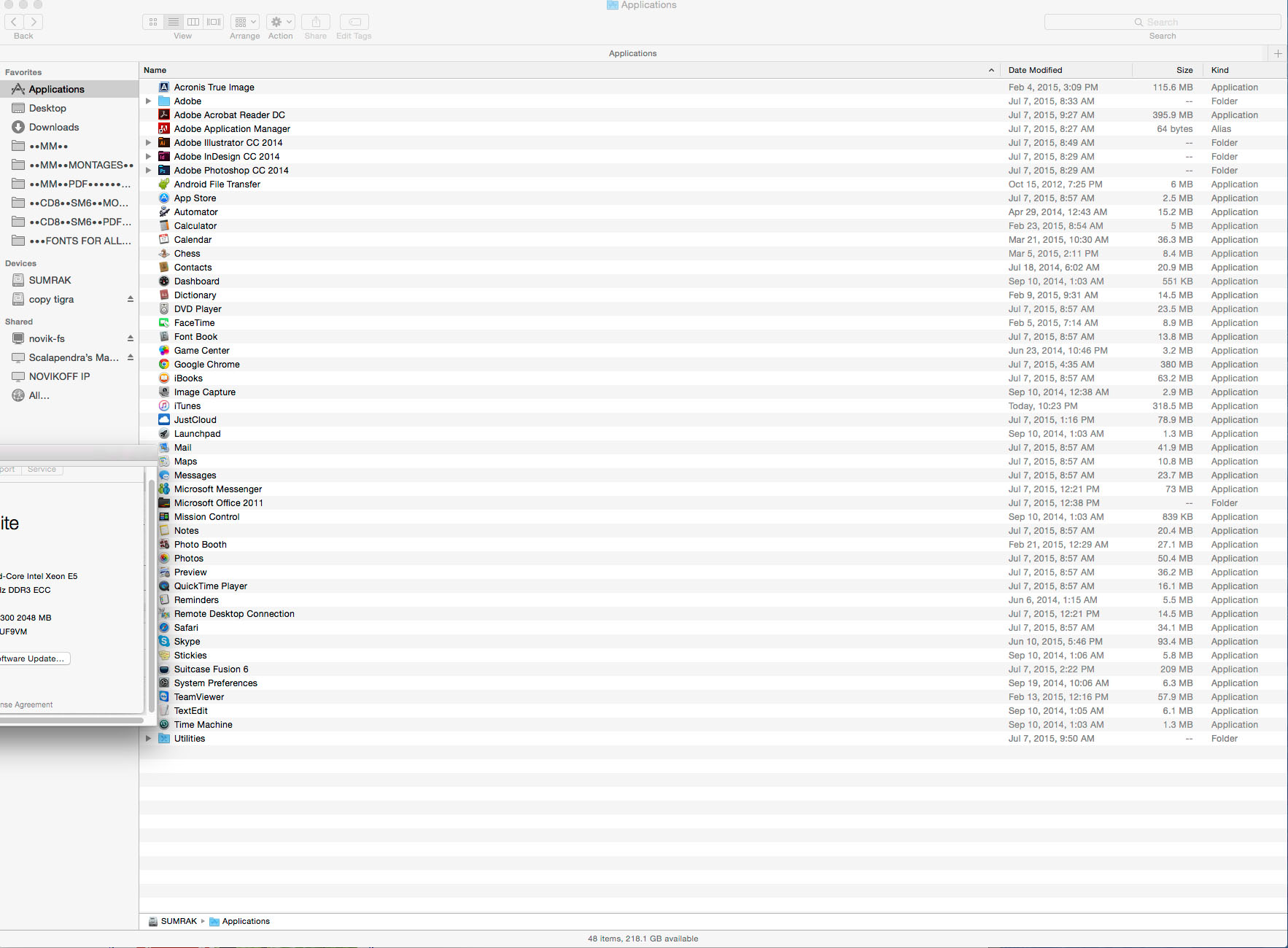This screenshot has width=1288, height=948.
Task: Eject the copy tigra volume
Action: (131, 299)
